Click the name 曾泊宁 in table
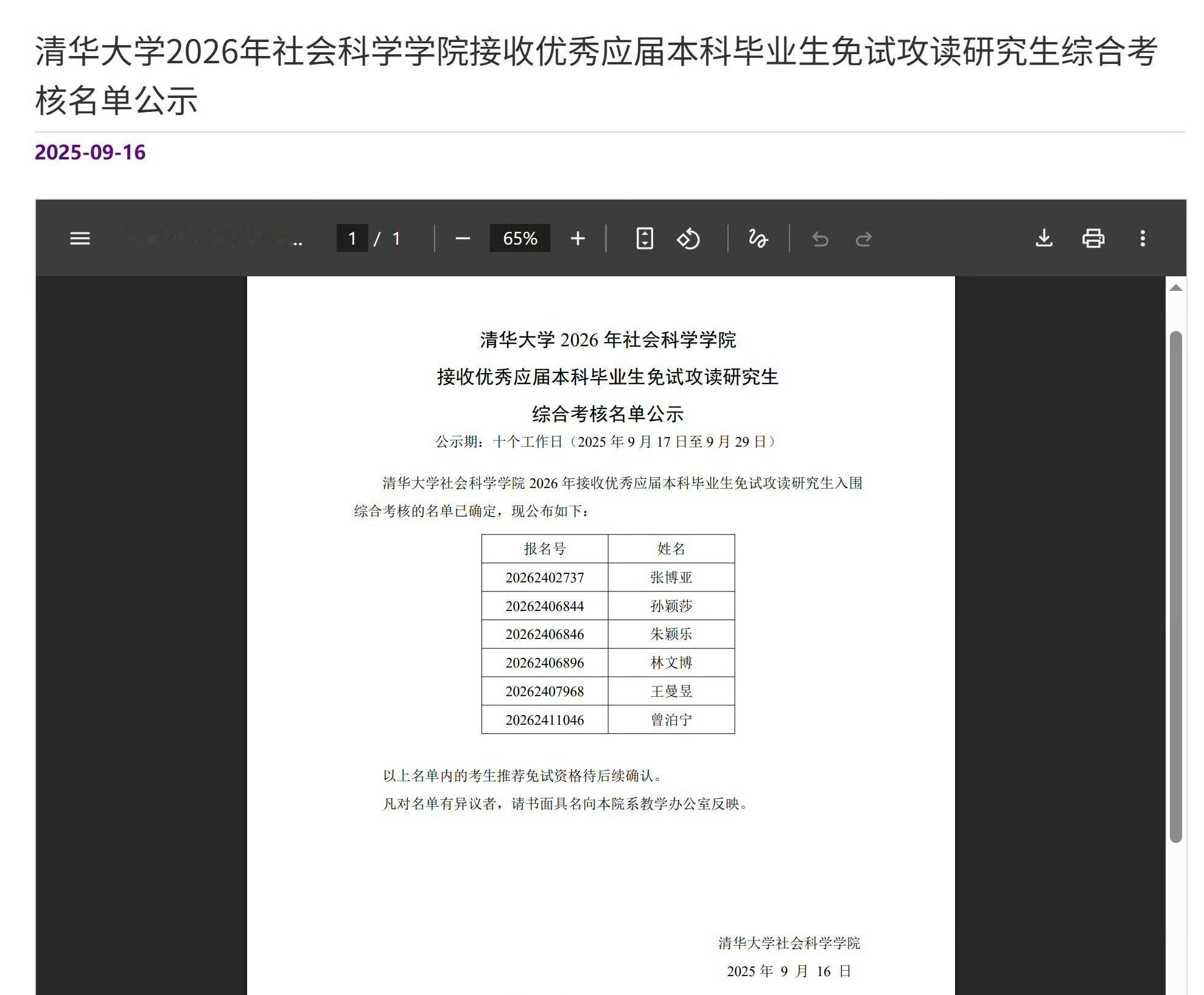The height and width of the screenshot is (995, 1204). coord(671,720)
